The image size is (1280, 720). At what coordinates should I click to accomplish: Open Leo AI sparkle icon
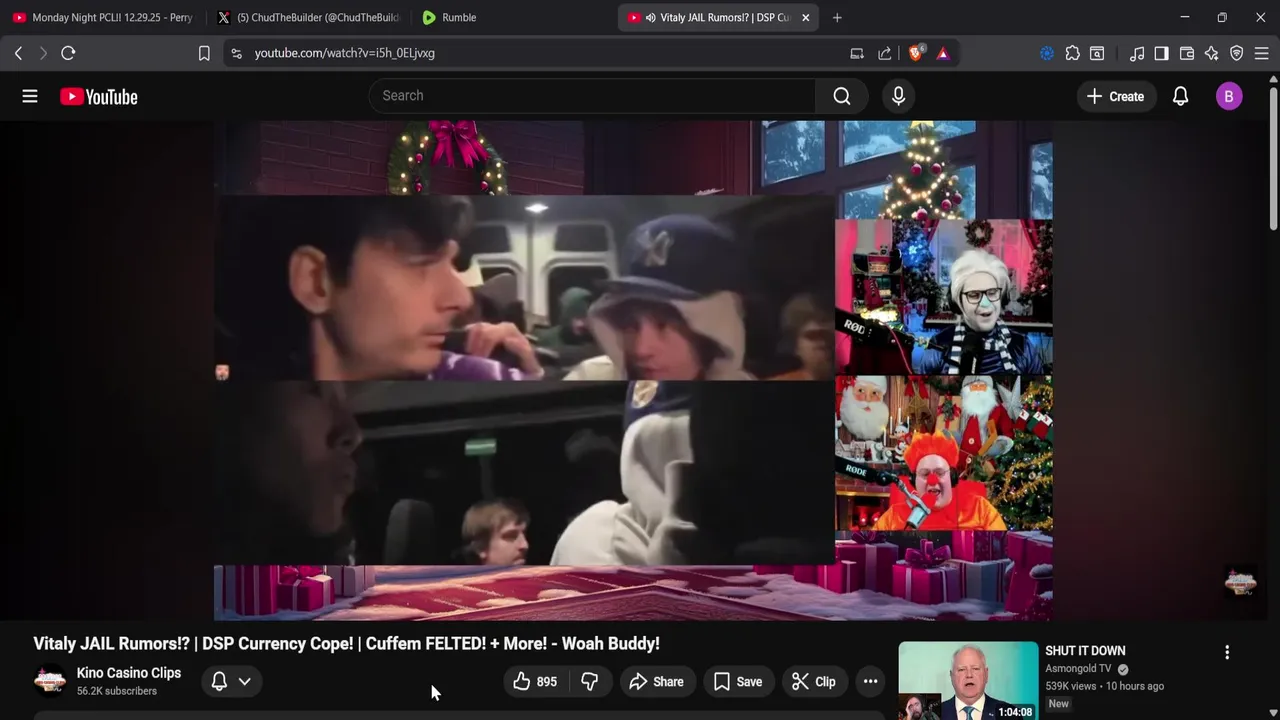[1211, 53]
